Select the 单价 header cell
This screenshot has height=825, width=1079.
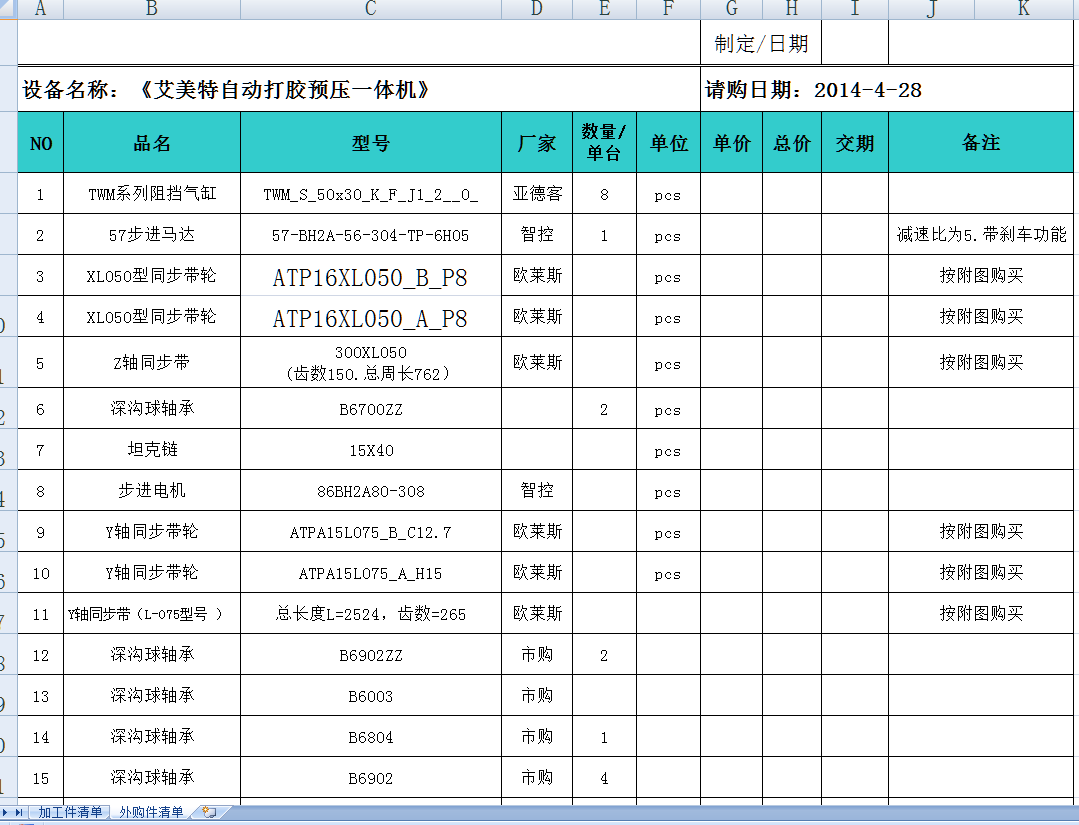[x=731, y=143]
